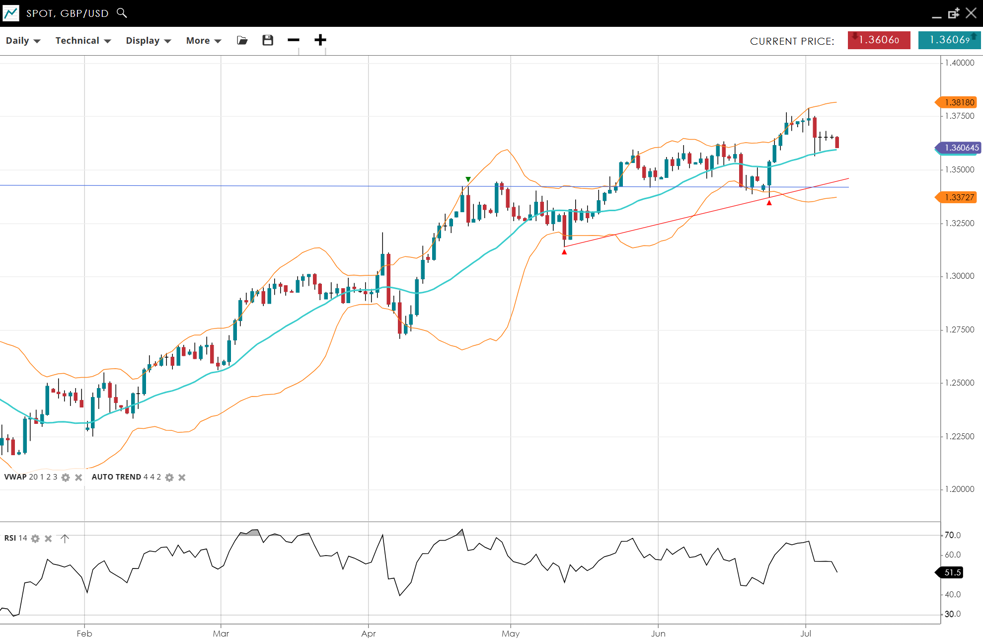Image resolution: width=983 pixels, height=643 pixels.
Task: Zoom out using the minus icon
Action: pos(293,41)
